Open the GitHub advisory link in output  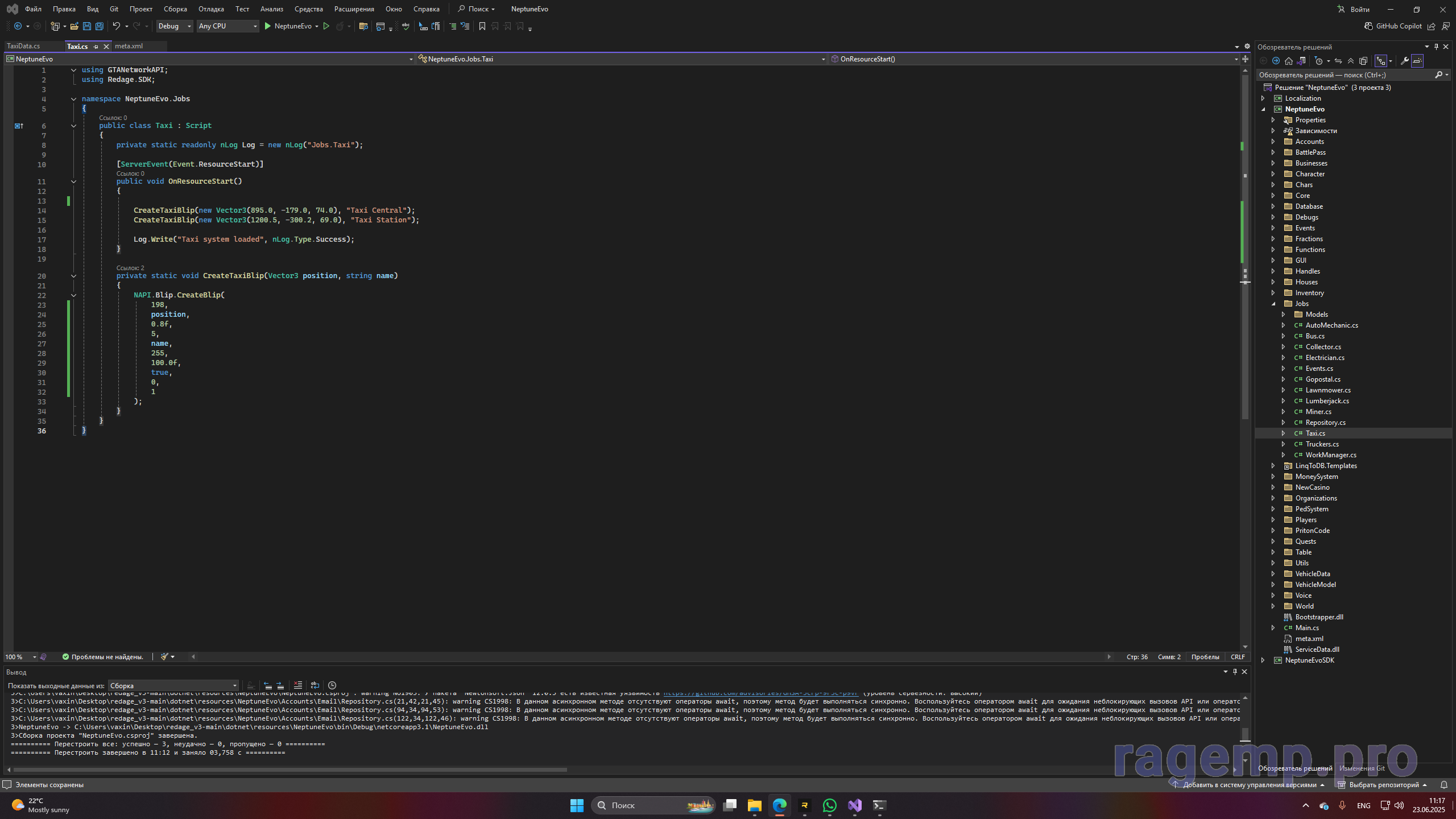tap(760, 693)
